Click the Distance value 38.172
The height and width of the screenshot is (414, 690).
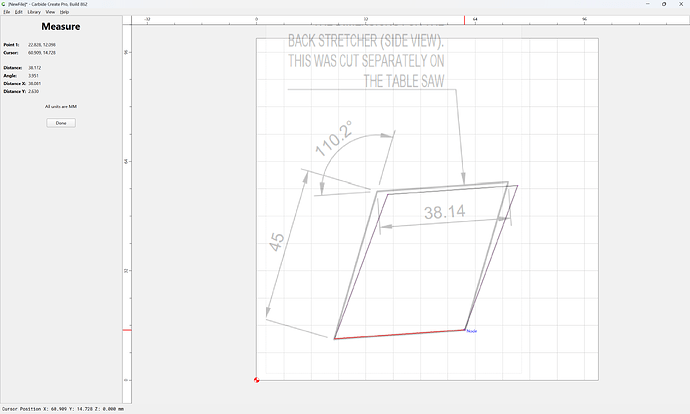(35, 68)
